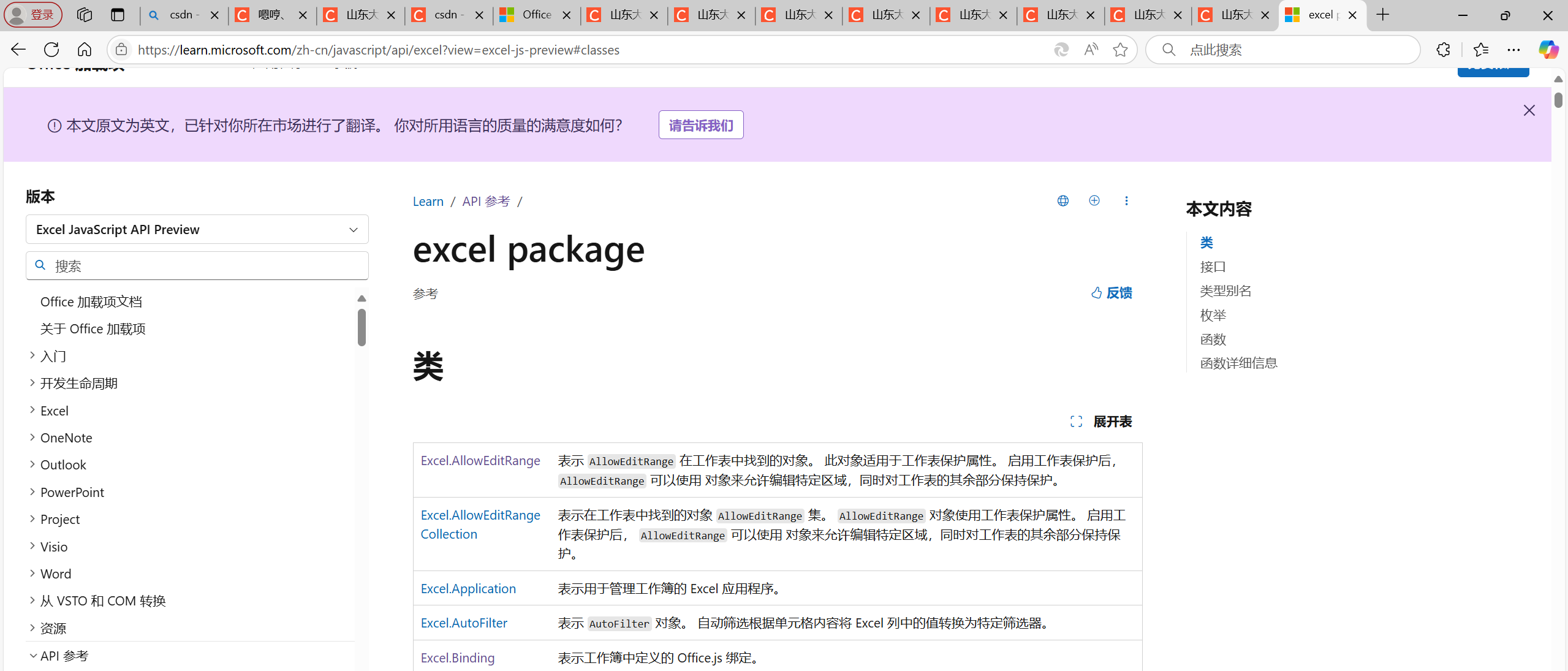Open the browser home page icon
This screenshot has height=671, width=1568.
pos(85,50)
